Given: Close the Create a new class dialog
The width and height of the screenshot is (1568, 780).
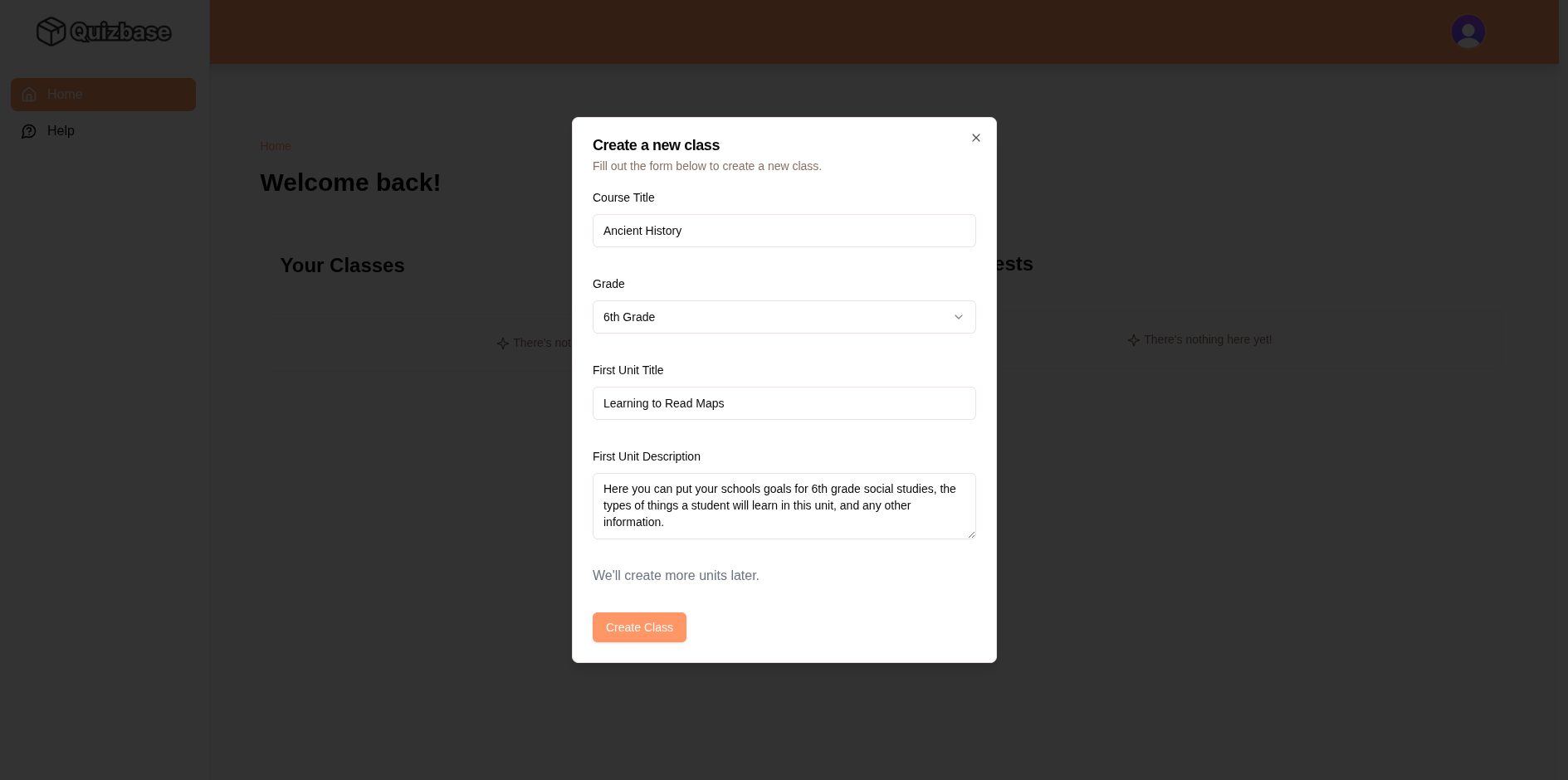Looking at the screenshot, I should (975, 138).
